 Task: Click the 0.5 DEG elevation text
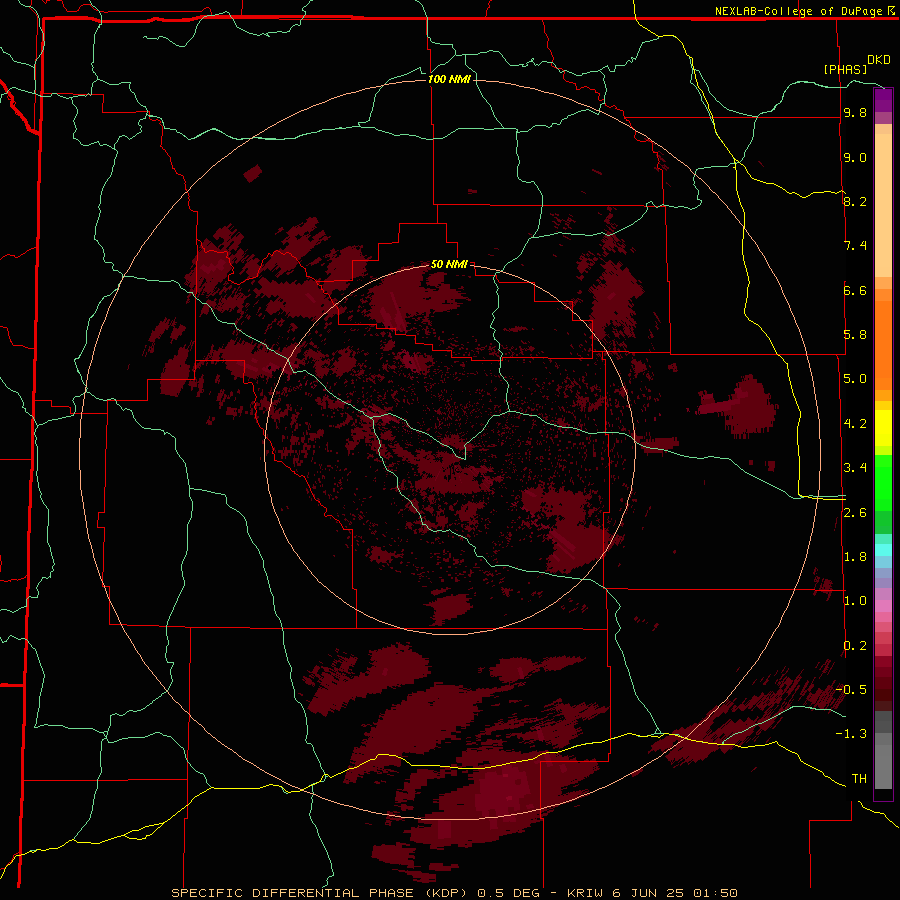point(509,893)
